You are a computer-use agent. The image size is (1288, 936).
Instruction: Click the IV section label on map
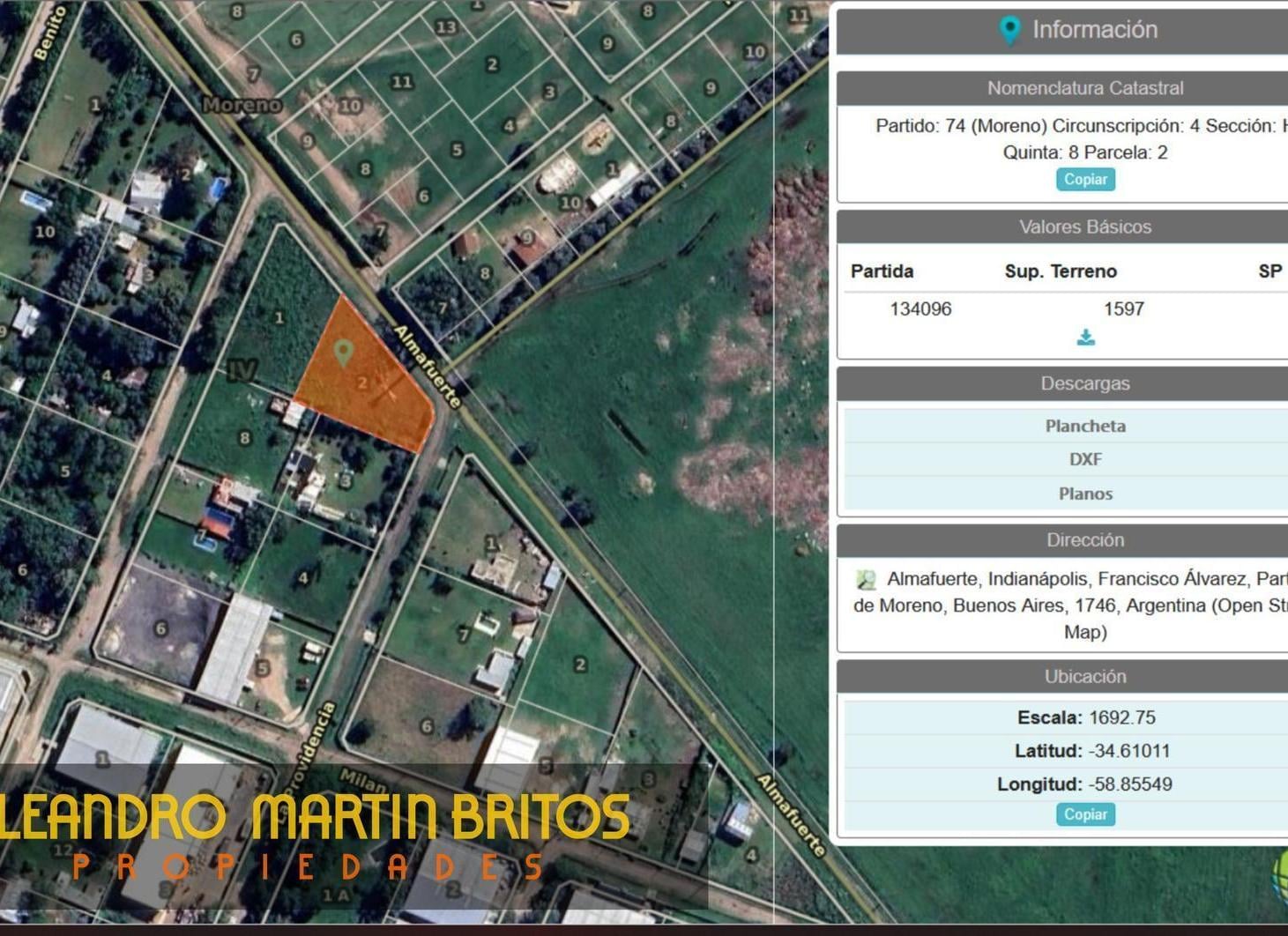coord(242,370)
